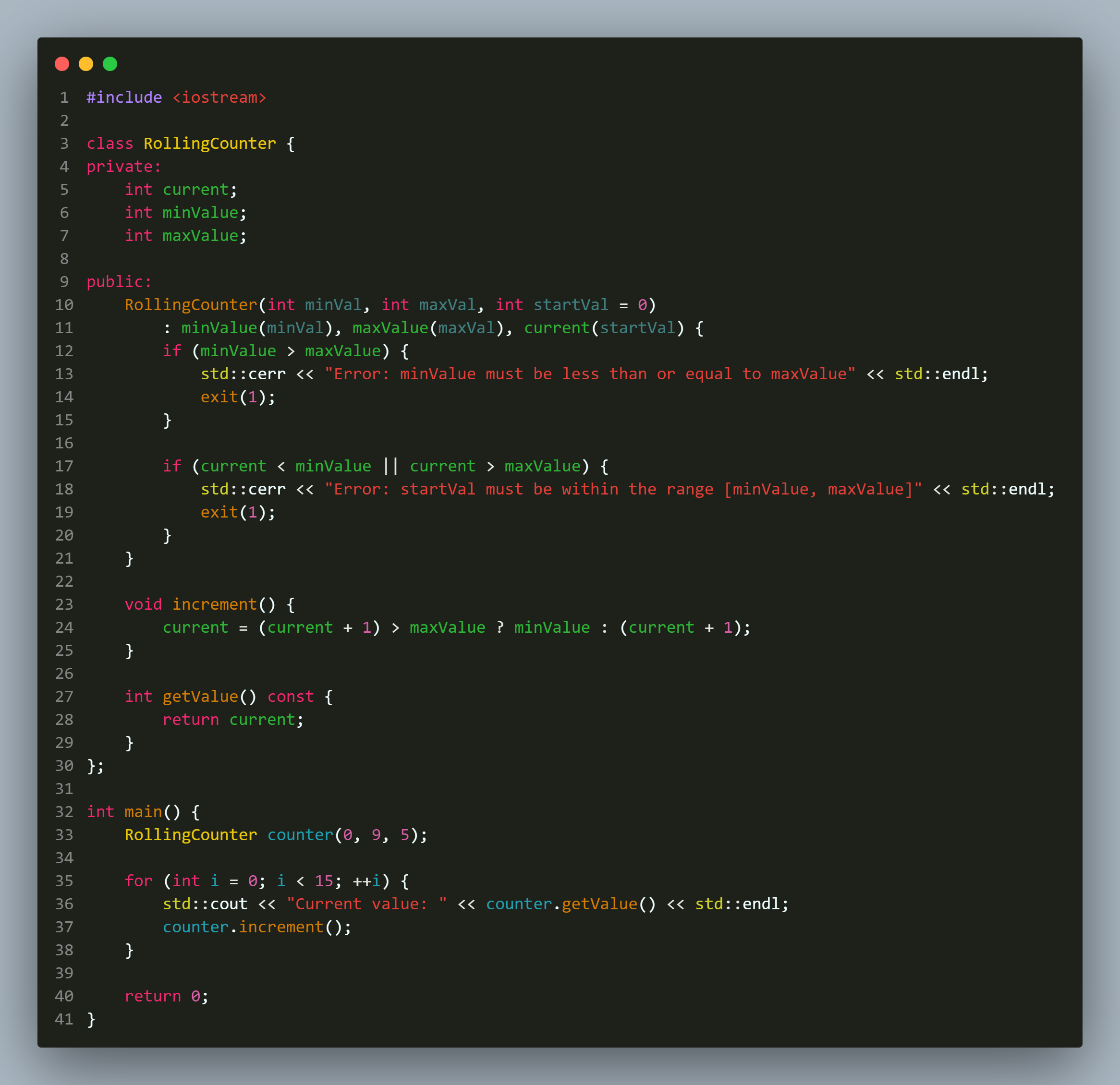The width and height of the screenshot is (1120, 1085).
Task: Click 'getValue' function name on line 27
Action: pyautogui.click(x=200, y=697)
